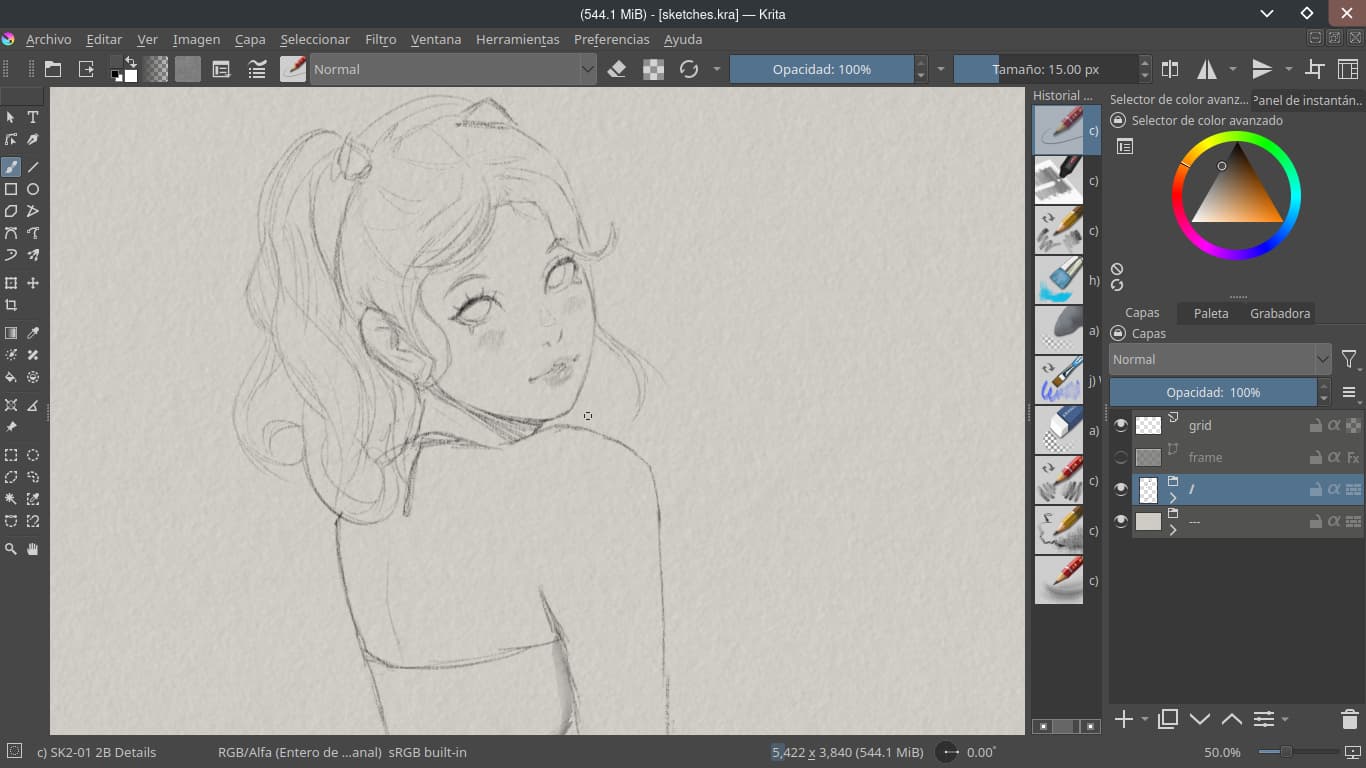
Task: Switch to the Paleta tab
Action: coord(1211,313)
